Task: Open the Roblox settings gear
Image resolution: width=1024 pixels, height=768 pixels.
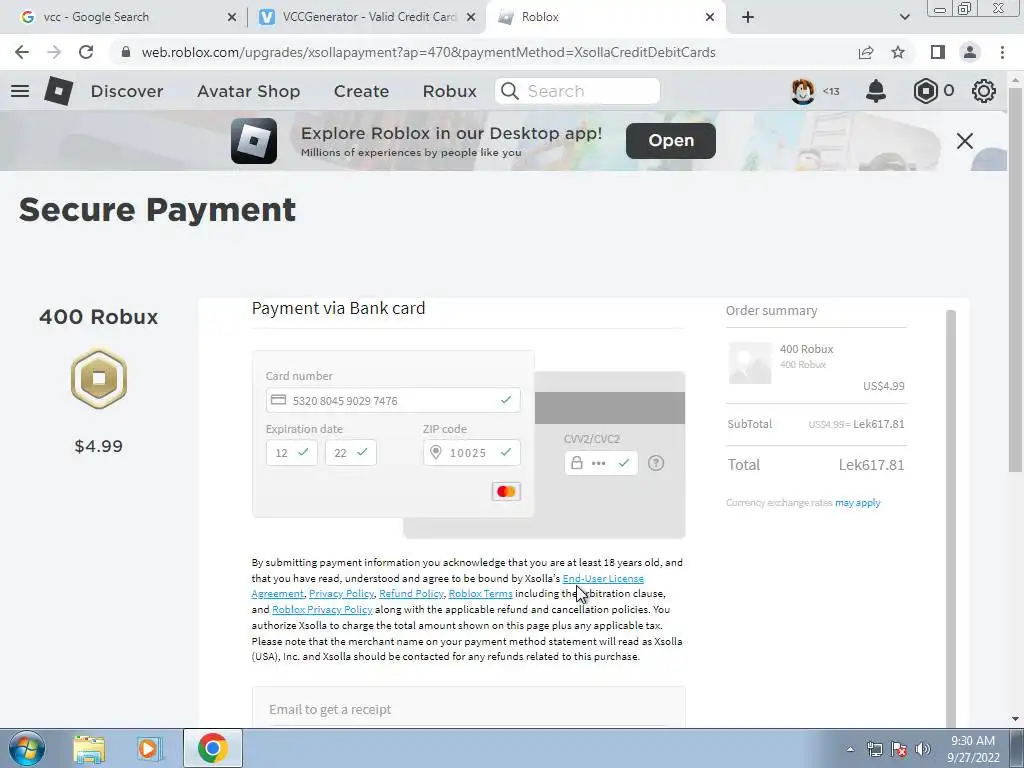Action: [x=984, y=91]
